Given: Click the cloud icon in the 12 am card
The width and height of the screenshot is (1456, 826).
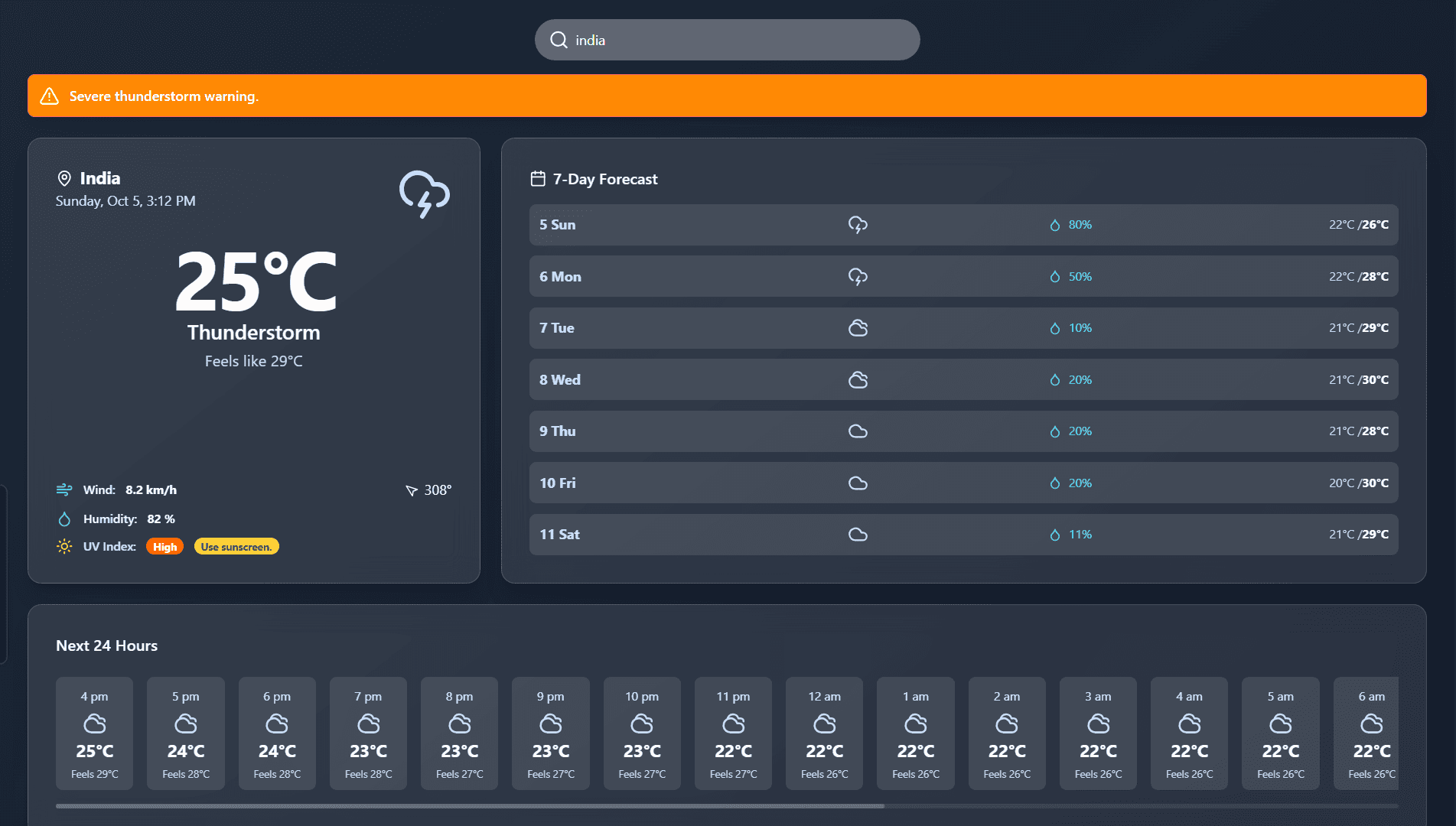Looking at the screenshot, I should [825, 724].
